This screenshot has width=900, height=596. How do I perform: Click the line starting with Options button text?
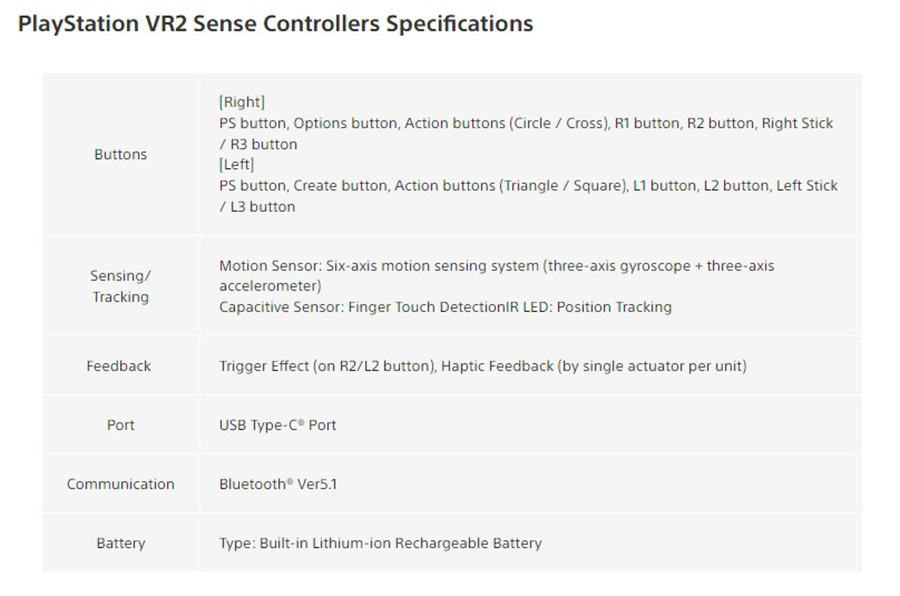526,123
